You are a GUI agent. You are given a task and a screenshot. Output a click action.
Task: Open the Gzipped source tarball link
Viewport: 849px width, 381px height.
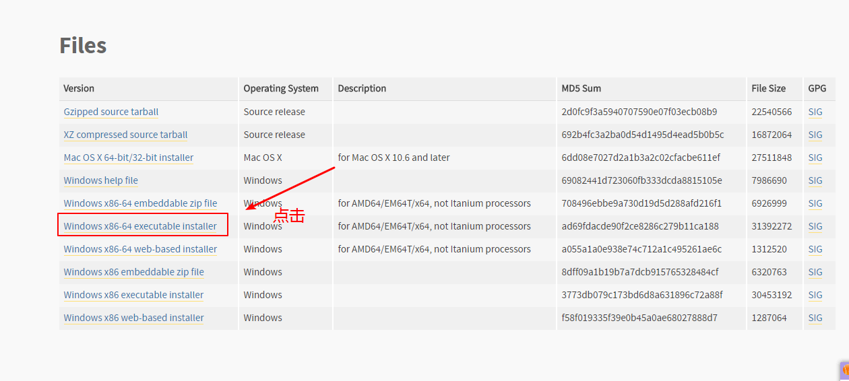coord(111,112)
